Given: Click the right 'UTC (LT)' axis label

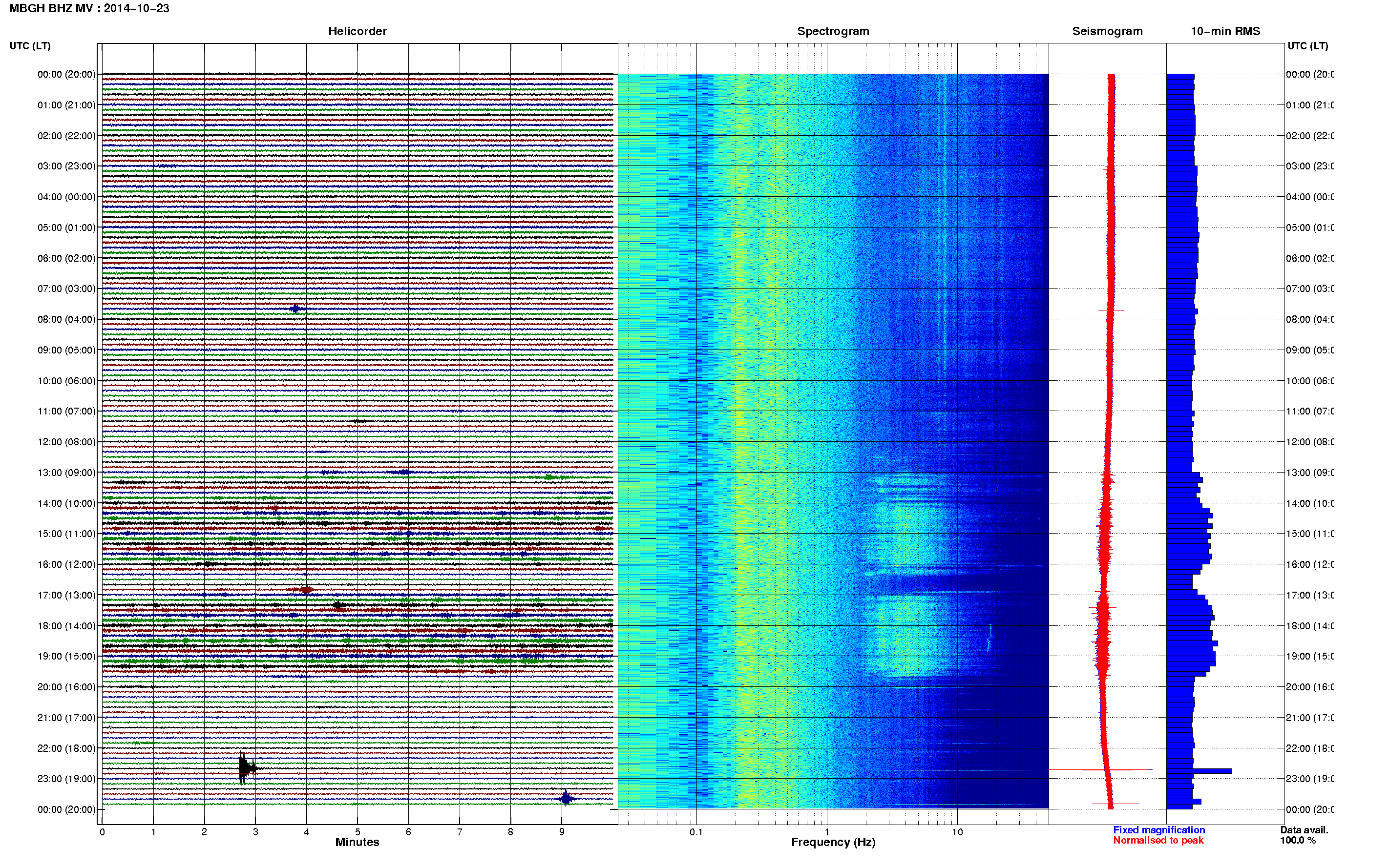Looking at the screenshot, I should pyautogui.click(x=1307, y=46).
